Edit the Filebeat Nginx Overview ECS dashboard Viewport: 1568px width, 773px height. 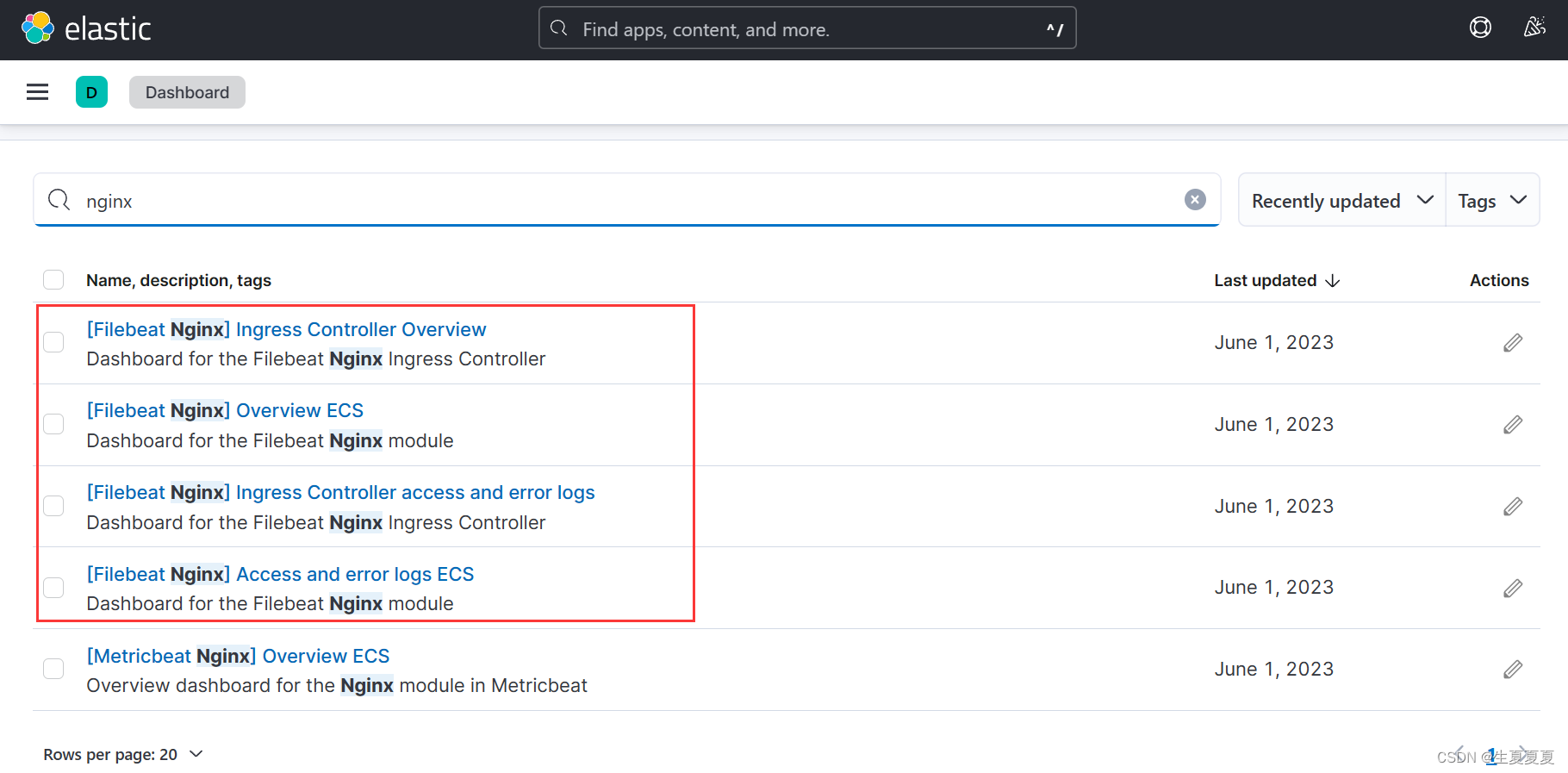pyautogui.click(x=1513, y=425)
